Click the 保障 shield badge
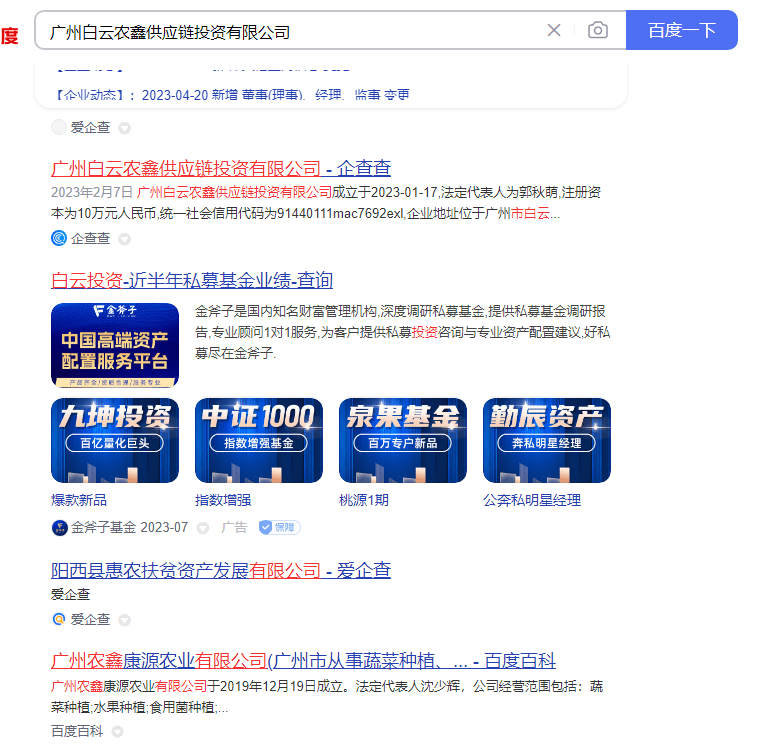 click(x=279, y=527)
